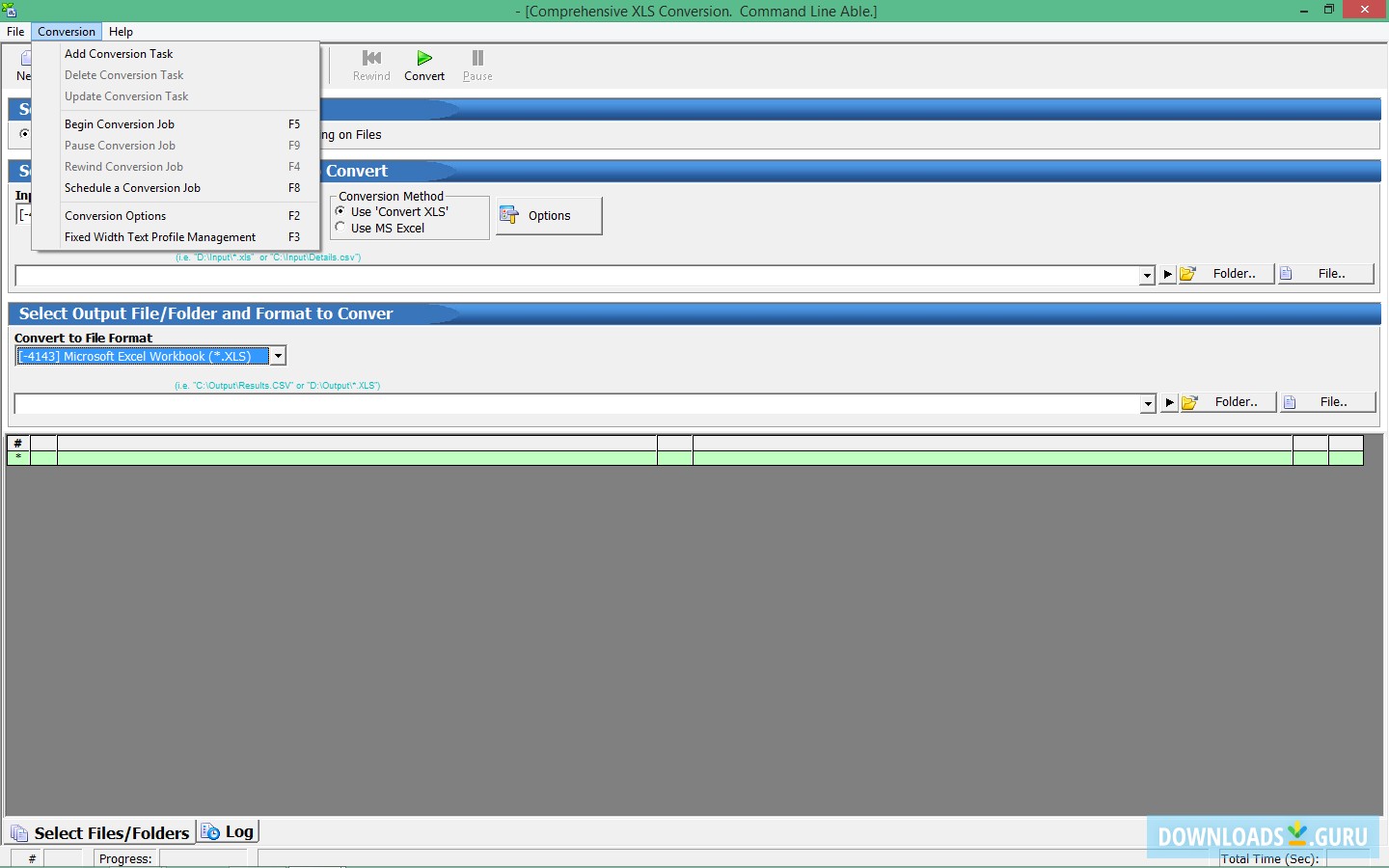Select the Use MS Excel radio option
Viewport: 1389px width, 868px height.
(x=340, y=228)
